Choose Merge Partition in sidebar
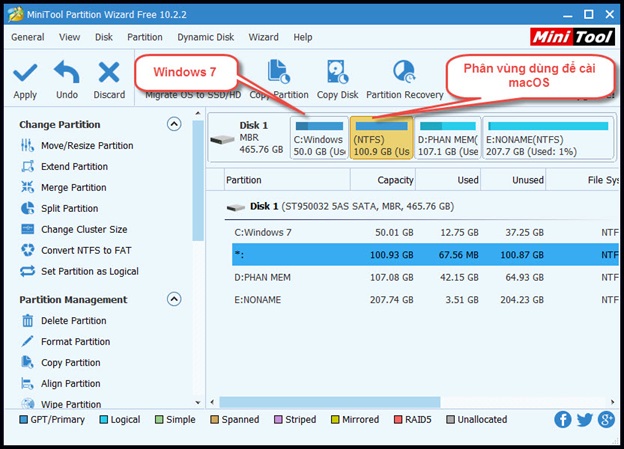The image size is (624, 449). pos(74,187)
